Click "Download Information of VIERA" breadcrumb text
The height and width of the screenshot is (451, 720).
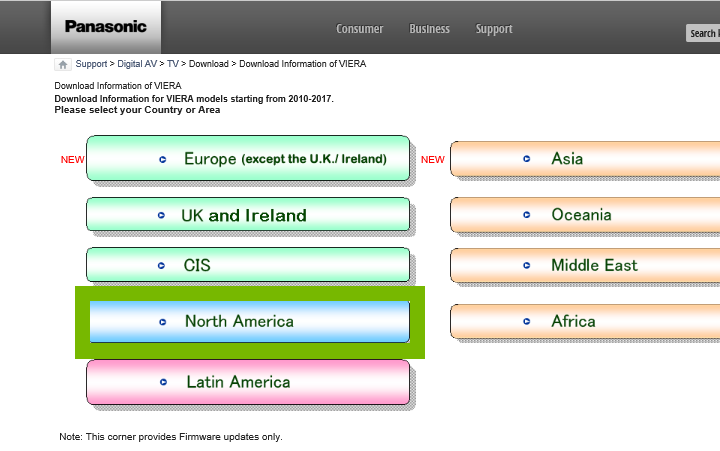[x=303, y=64]
